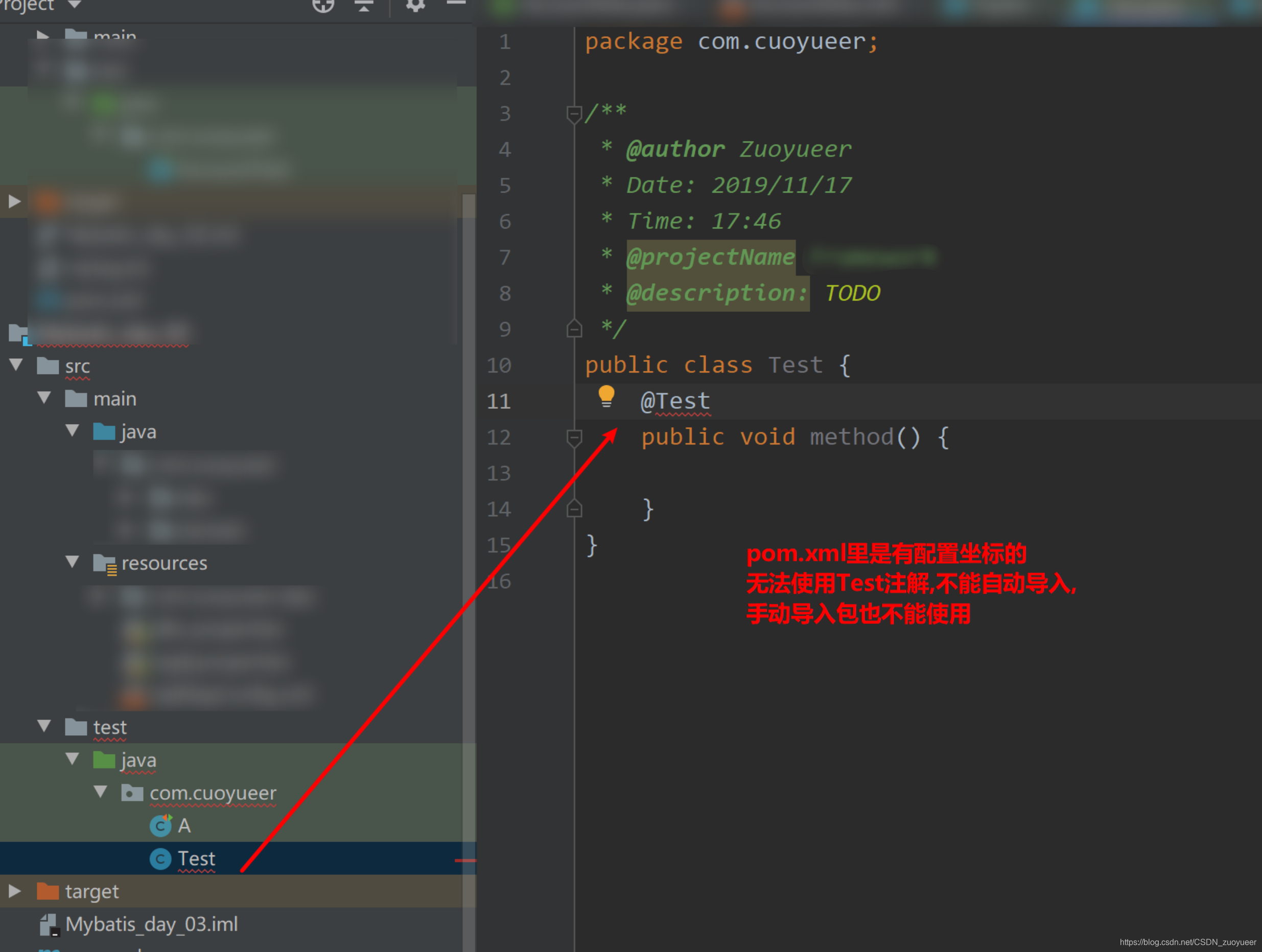
Task: Collapse the main folder arrow under src
Action: (x=44, y=397)
